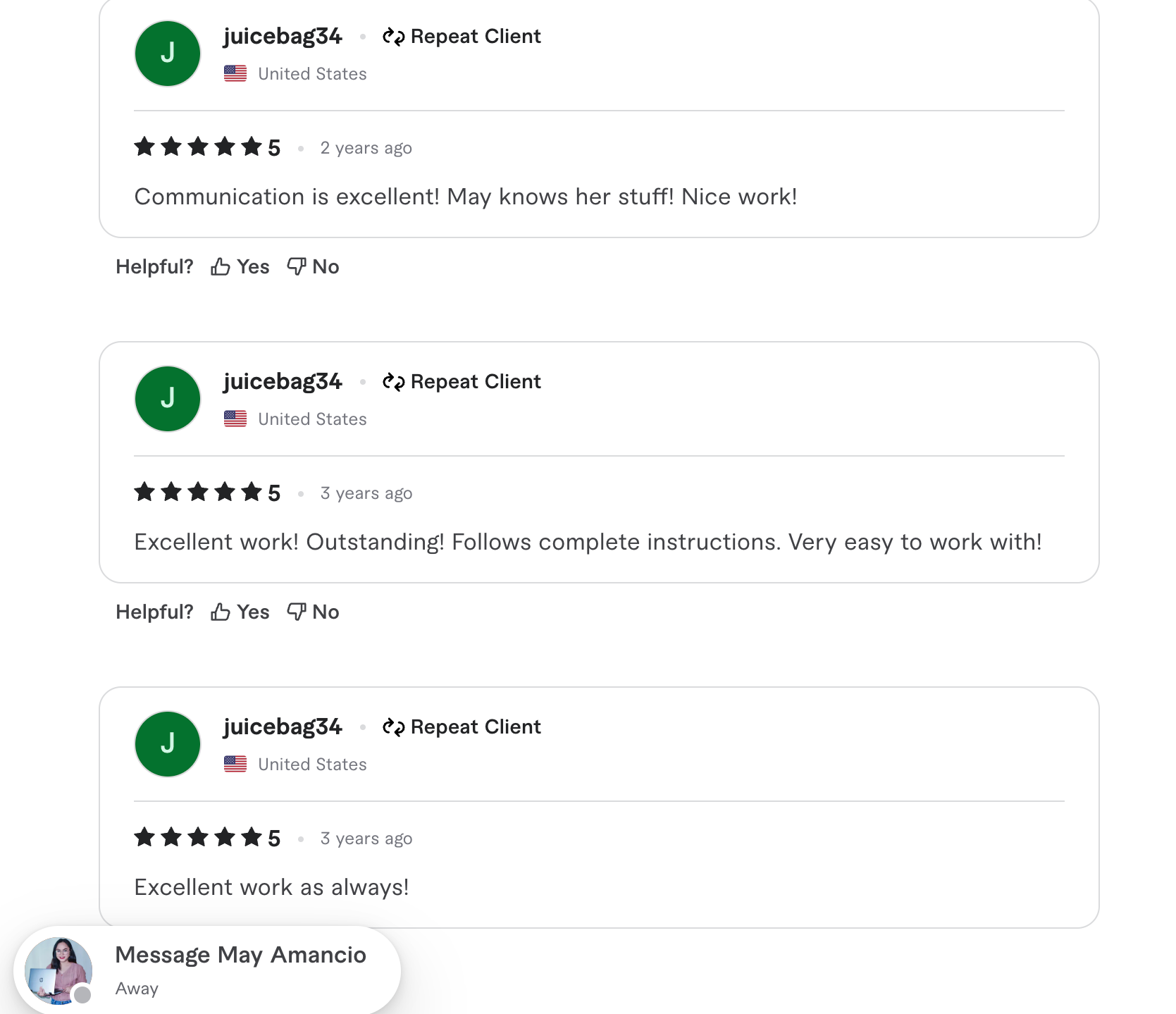
Task: Click thumbs-up Yes under the 'Communication is excellent' review
Action: click(240, 267)
